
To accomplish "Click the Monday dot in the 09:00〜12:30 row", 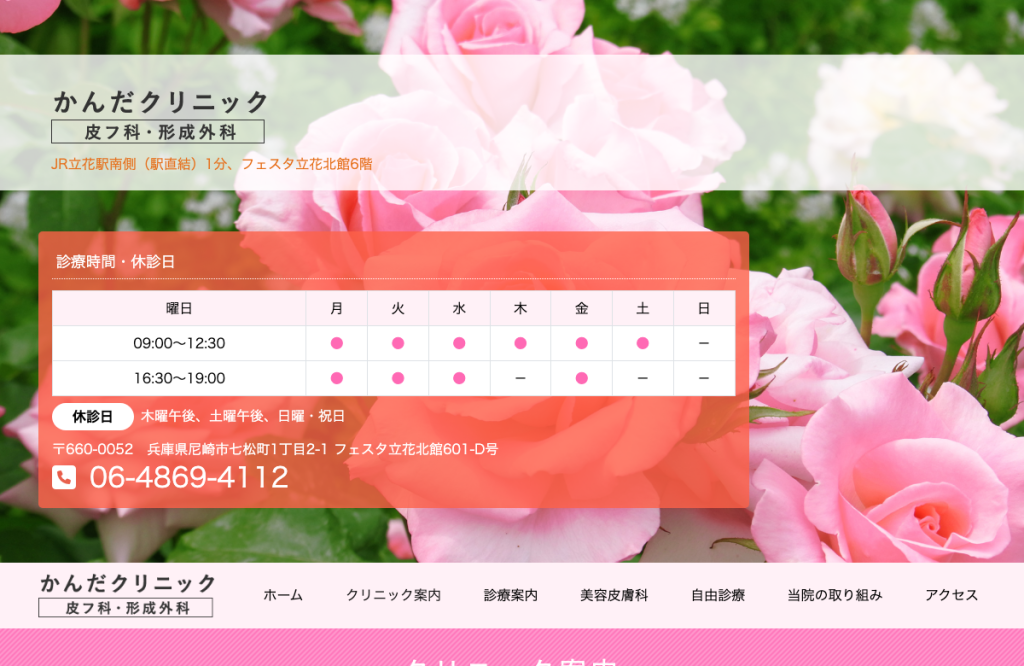I will pos(336,343).
